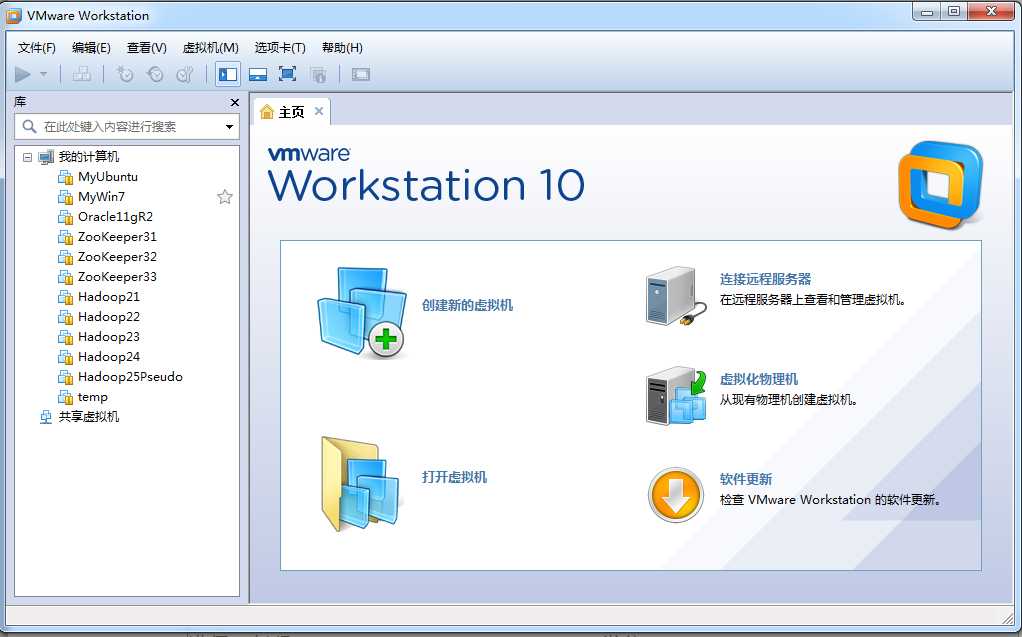
Task: Switch to the 主页 home tab
Action: [291, 112]
